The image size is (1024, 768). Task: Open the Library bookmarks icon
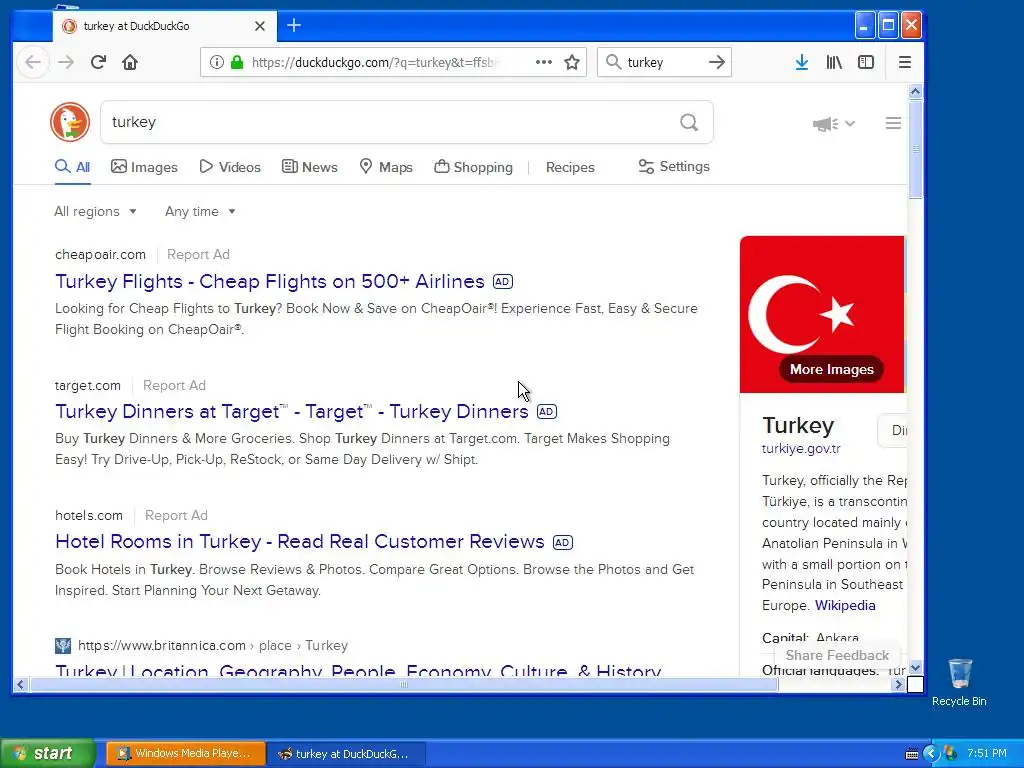coord(834,62)
